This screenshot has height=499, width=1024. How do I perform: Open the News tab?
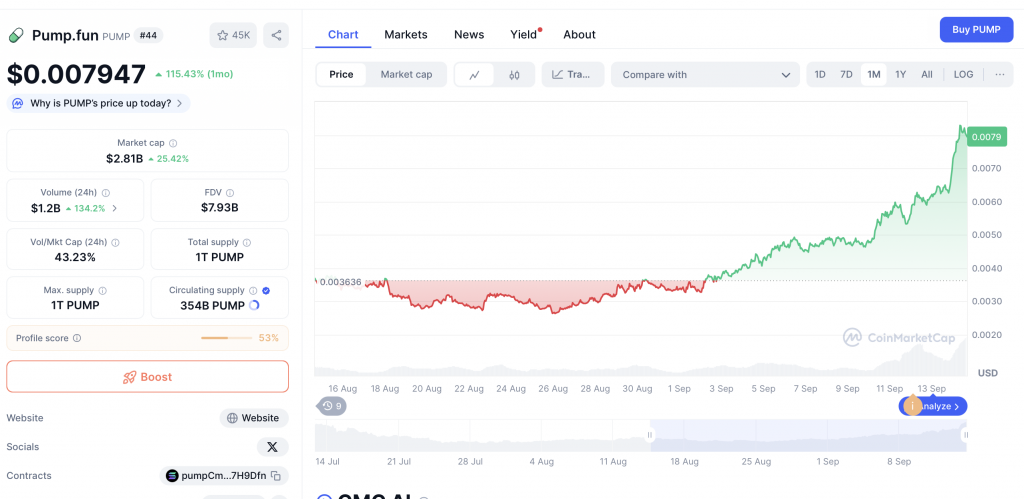(469, 35)
